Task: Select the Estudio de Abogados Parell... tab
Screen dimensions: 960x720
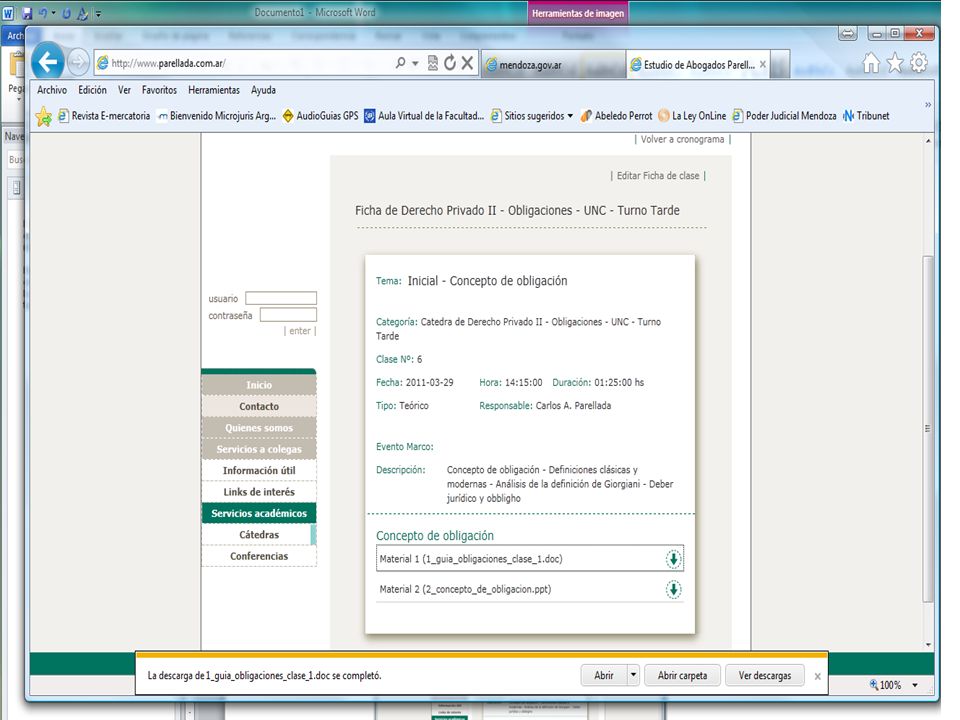Action: click(699, 64)
